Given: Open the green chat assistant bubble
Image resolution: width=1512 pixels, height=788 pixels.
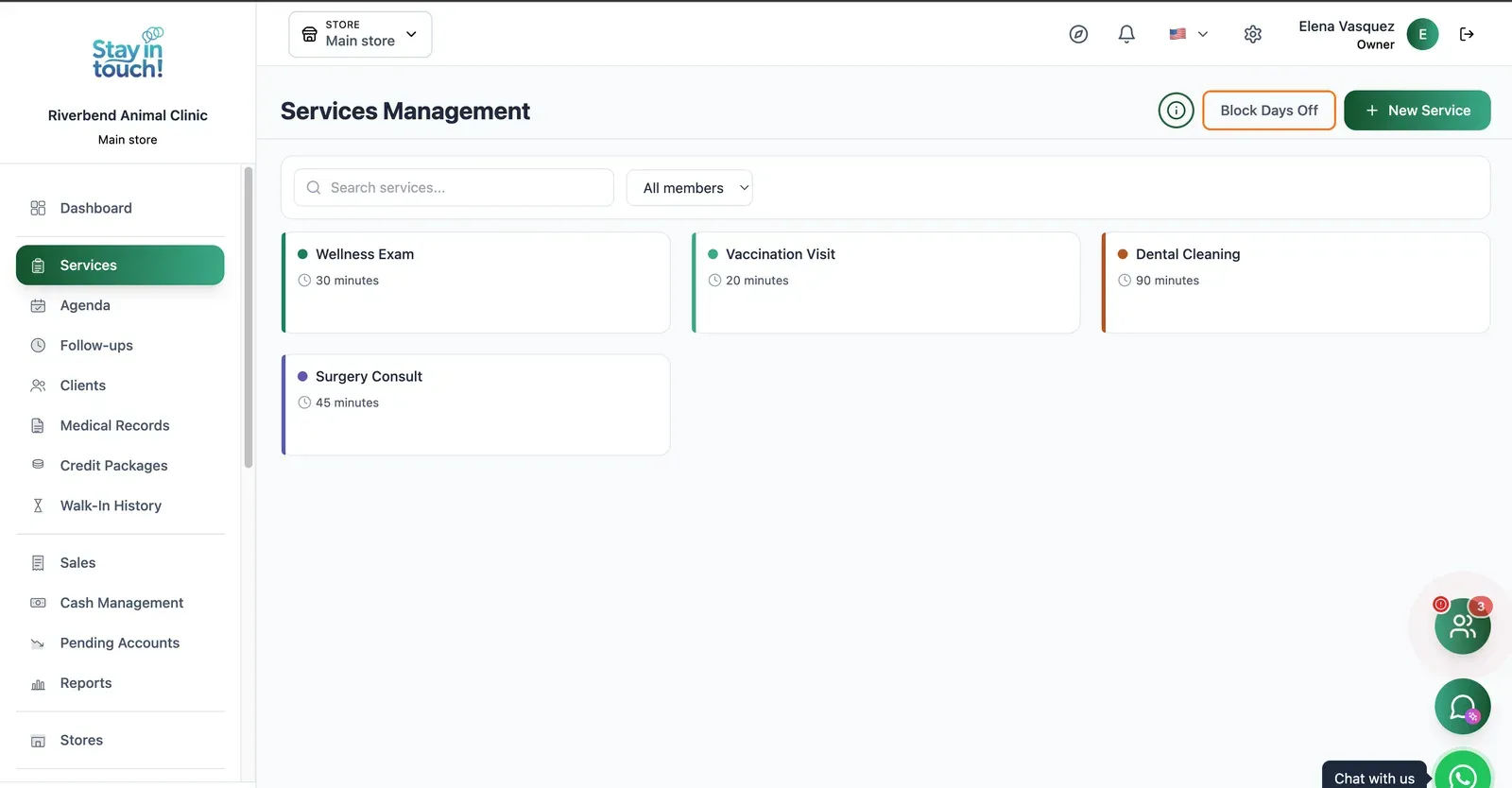Looking at the screenshot, I should (x=1462, y=707).
